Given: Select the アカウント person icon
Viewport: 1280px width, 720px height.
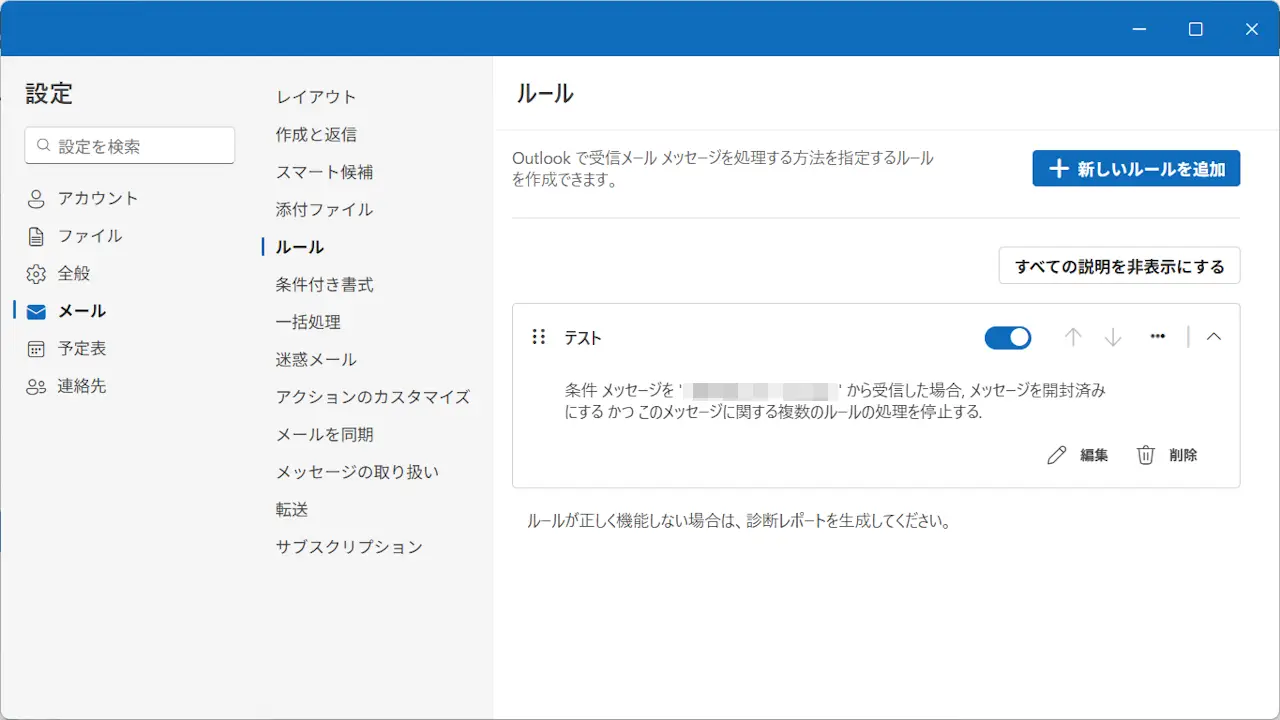Looking at the screenshot, I should point(37,199).
